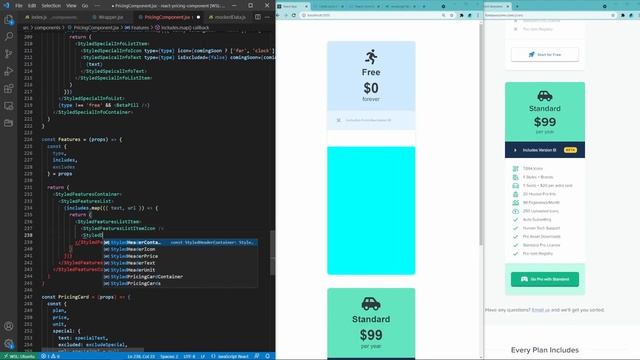Open the overflow menu after Go

(x=97, y=6)
